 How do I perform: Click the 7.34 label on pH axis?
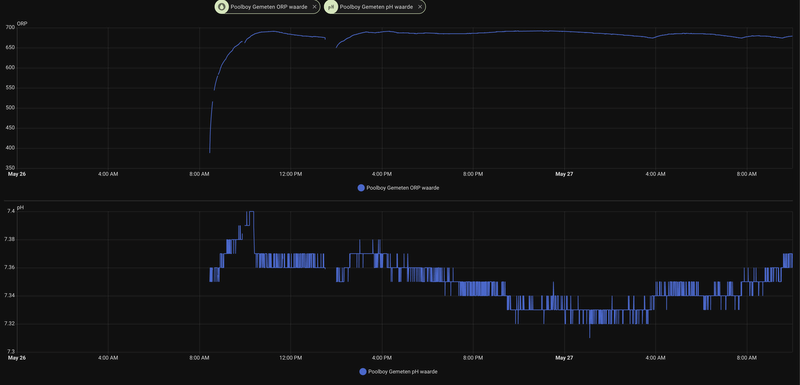pos(9,295)
